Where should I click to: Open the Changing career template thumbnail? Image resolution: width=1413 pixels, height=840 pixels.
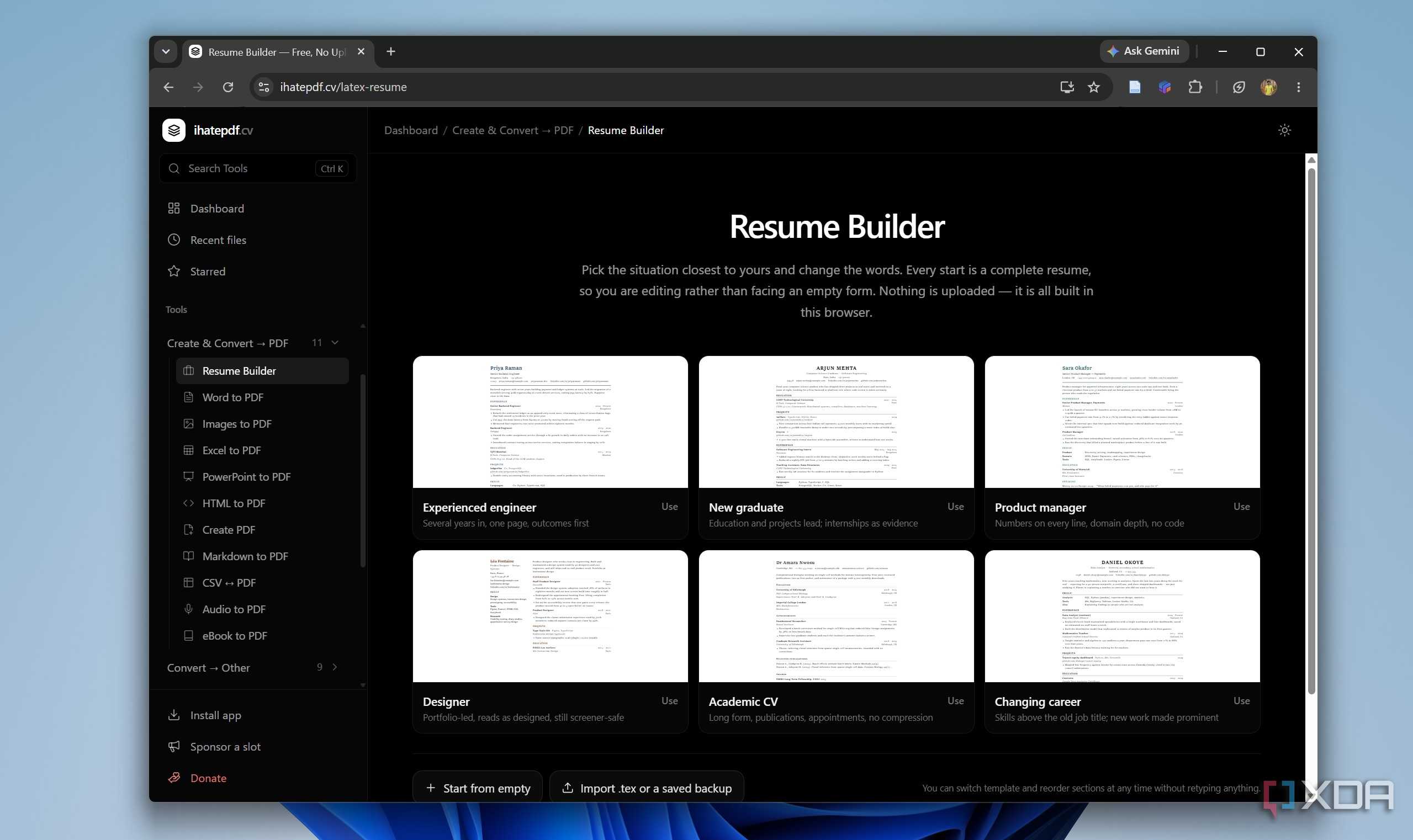click(1122, 616)
